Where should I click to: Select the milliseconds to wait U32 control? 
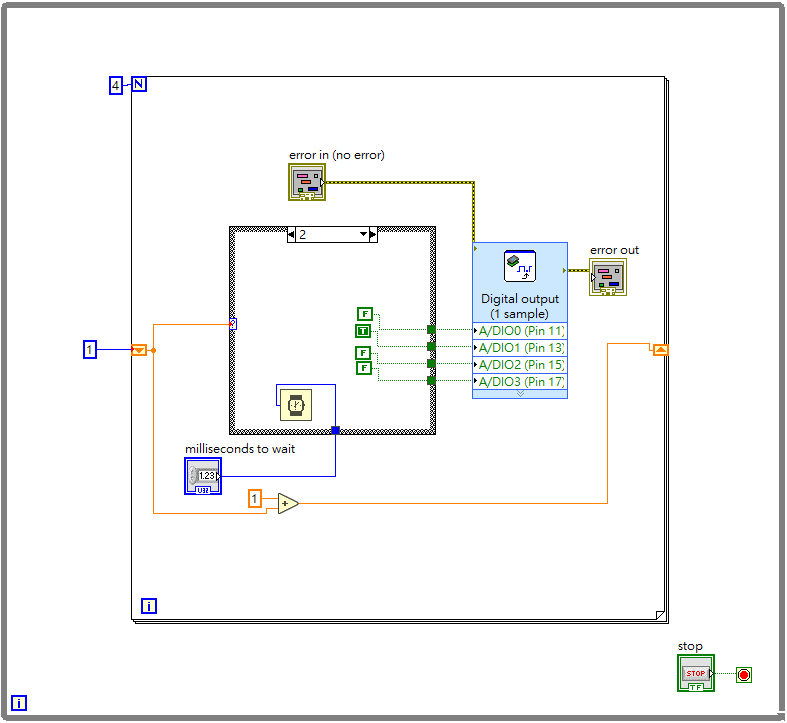pyautogui.click(x=203, y=476)
